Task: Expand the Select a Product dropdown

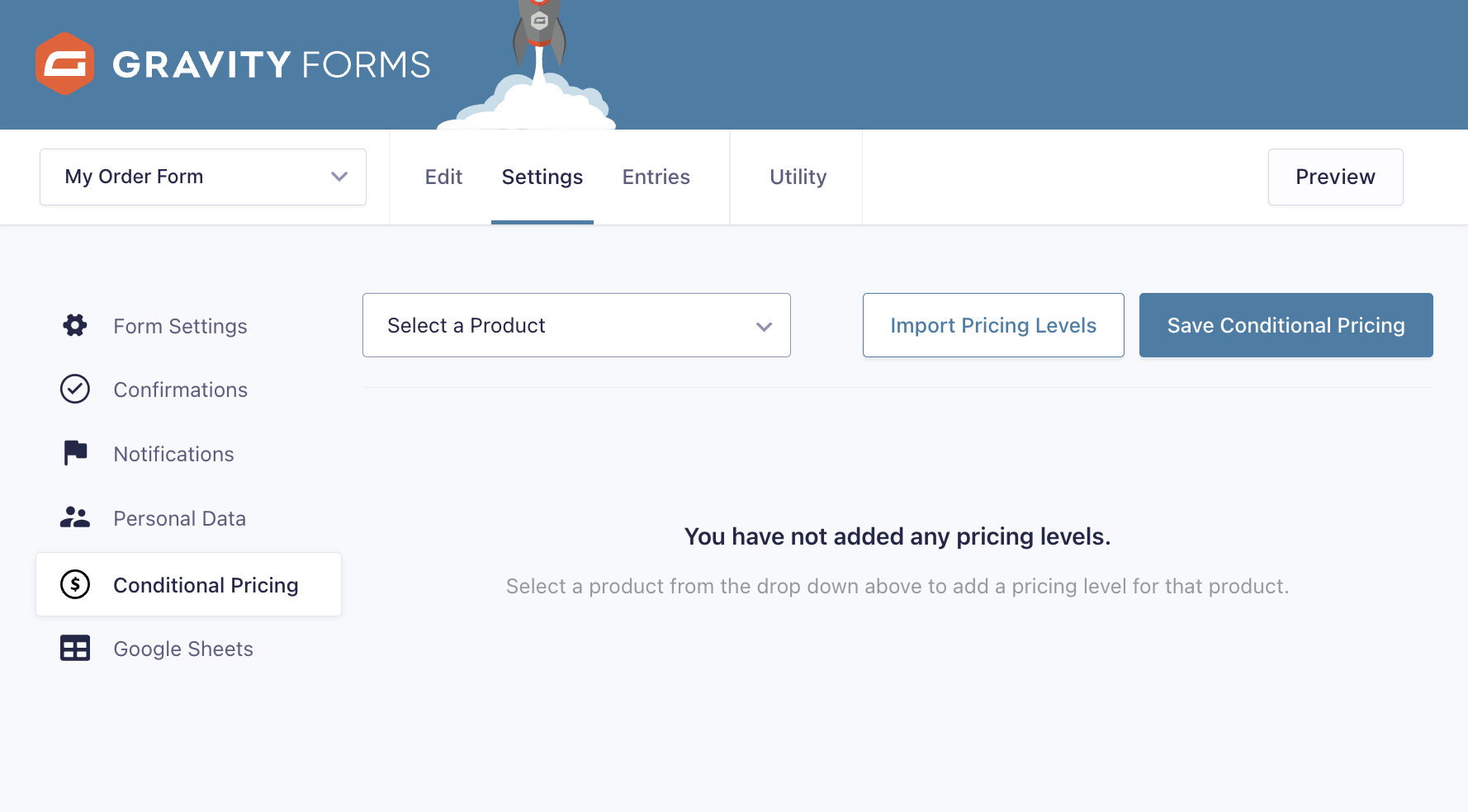Action: point(576,325)
